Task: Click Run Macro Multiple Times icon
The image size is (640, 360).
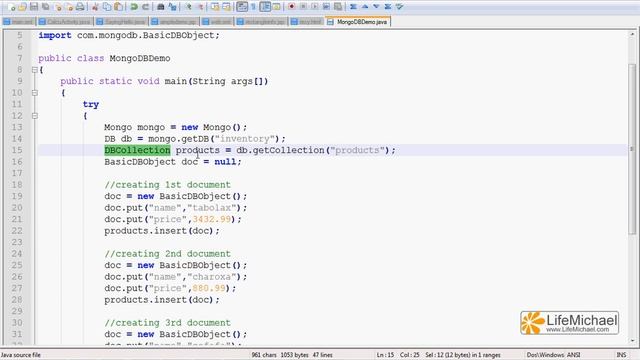Action: click(x=326, y=7)
